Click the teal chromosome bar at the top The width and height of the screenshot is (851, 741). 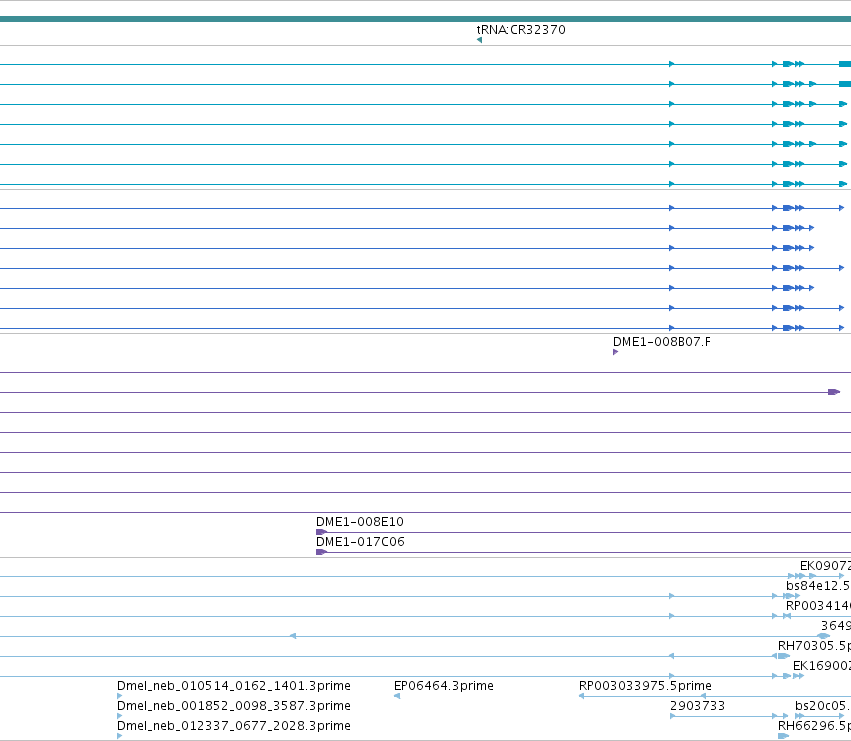426,19
